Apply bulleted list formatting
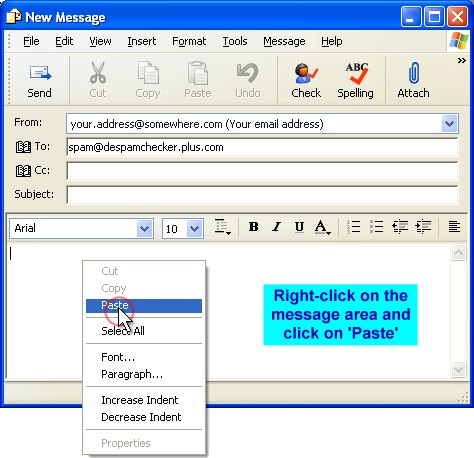Viewport: 474px width, 458px height. pos(377,227)
